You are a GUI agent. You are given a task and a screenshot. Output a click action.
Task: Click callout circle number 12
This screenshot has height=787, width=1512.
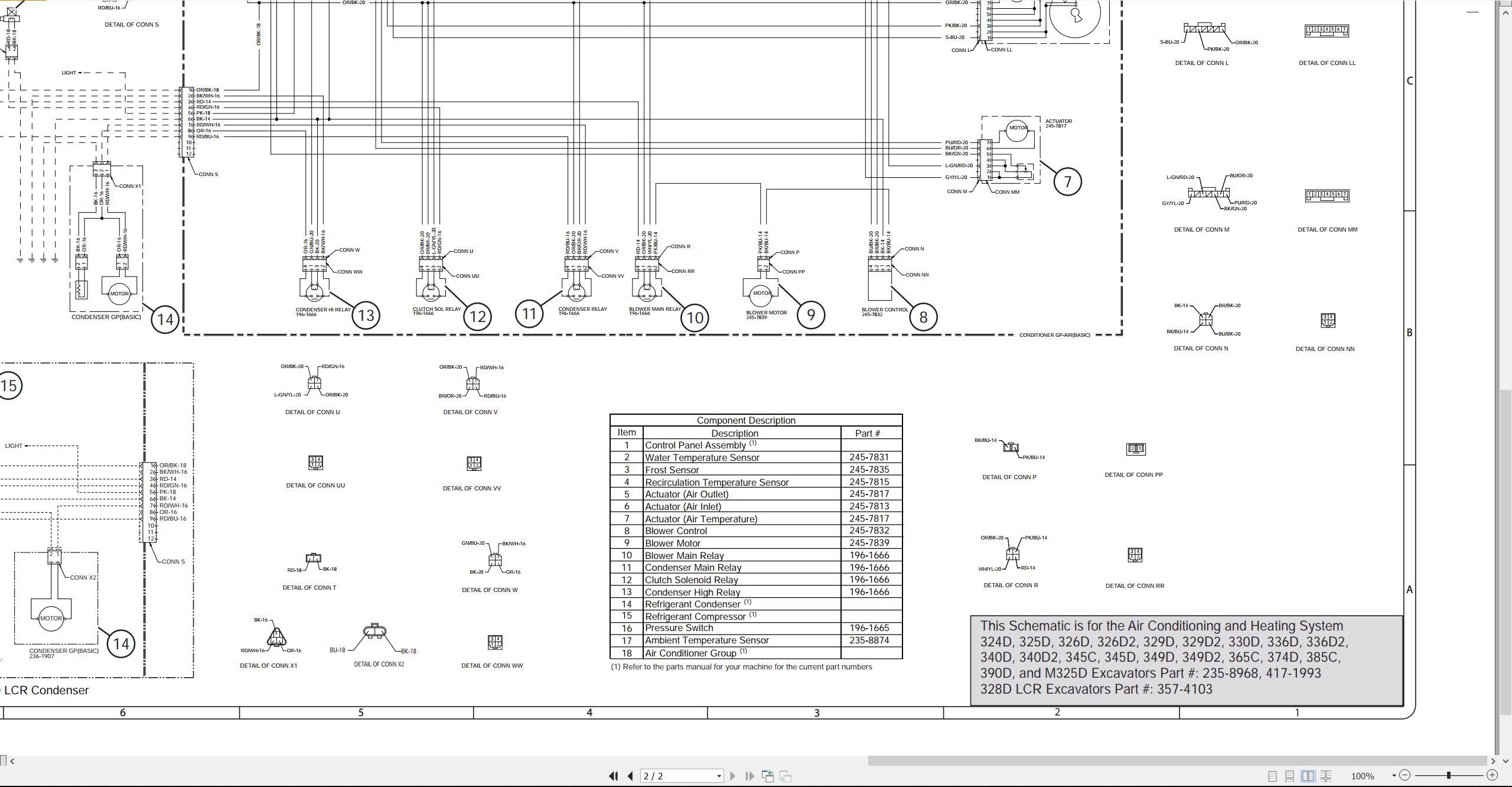point(477,317)
